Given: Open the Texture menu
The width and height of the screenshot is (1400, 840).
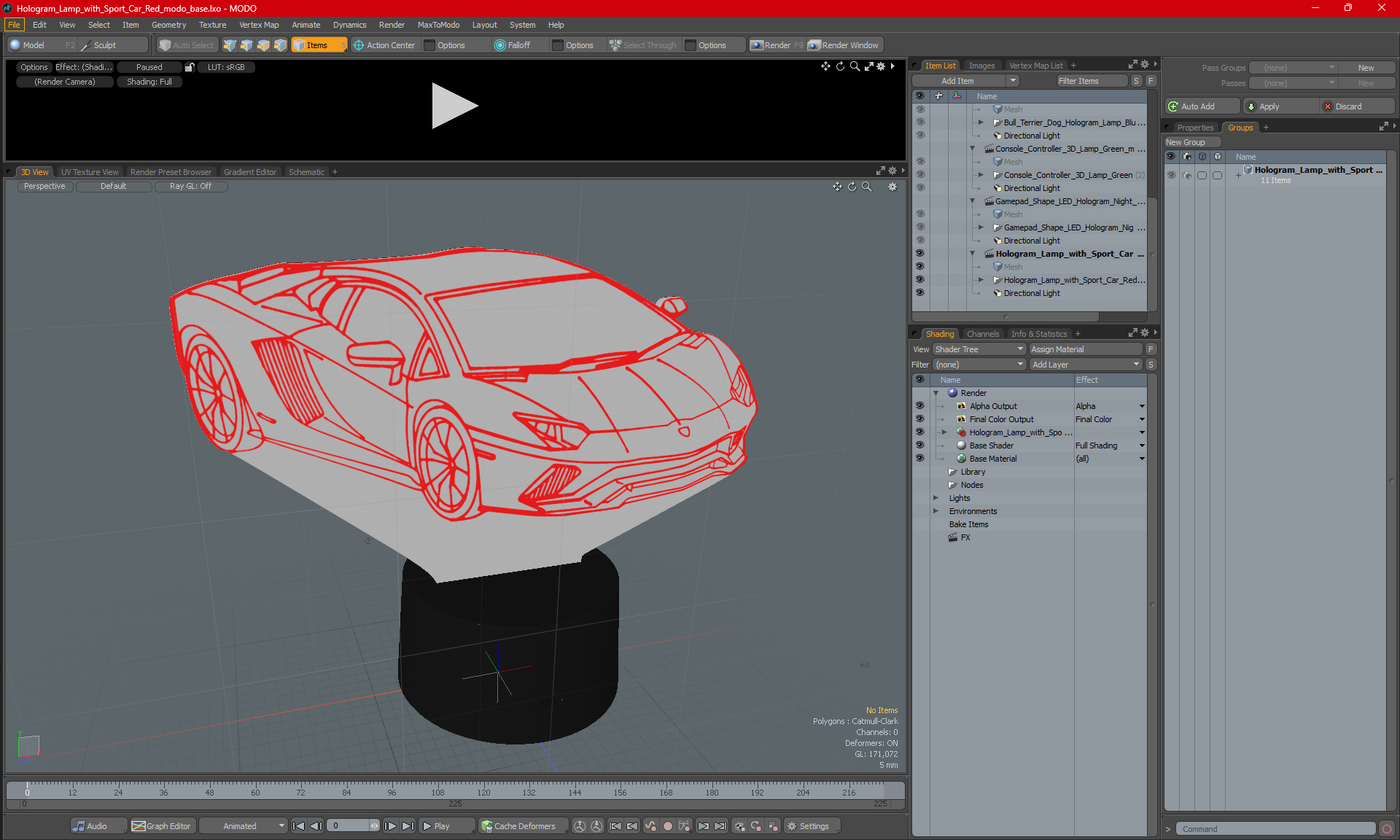Looking at the screenshot, I should [212, 25].
